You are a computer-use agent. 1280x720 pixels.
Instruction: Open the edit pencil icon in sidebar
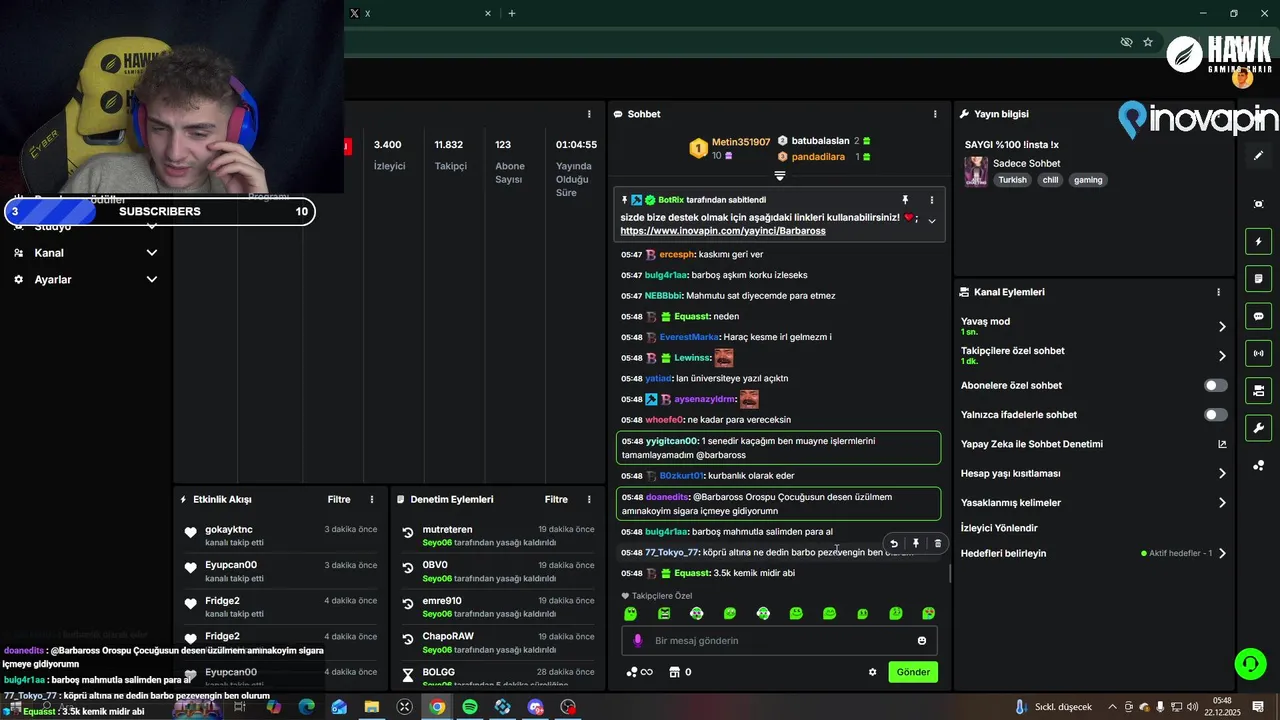[x=1258, y=156]
